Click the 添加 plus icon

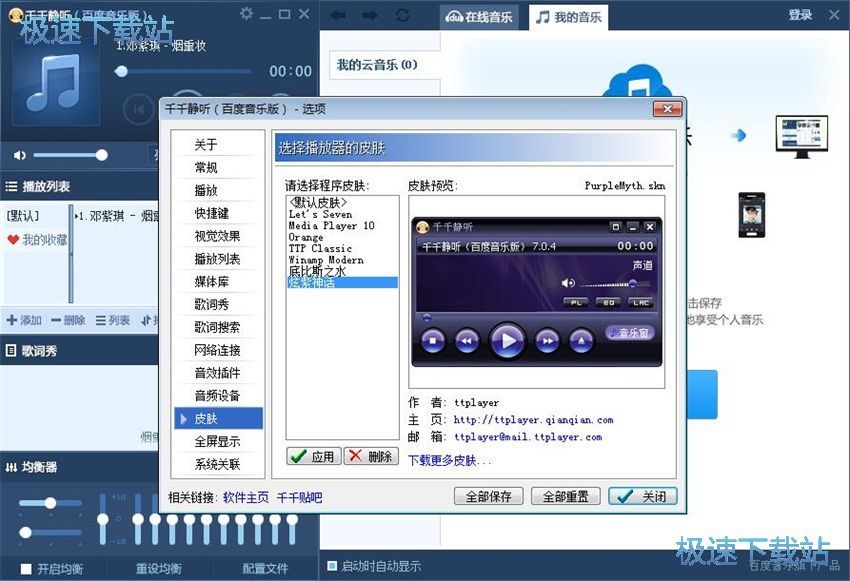11,320
